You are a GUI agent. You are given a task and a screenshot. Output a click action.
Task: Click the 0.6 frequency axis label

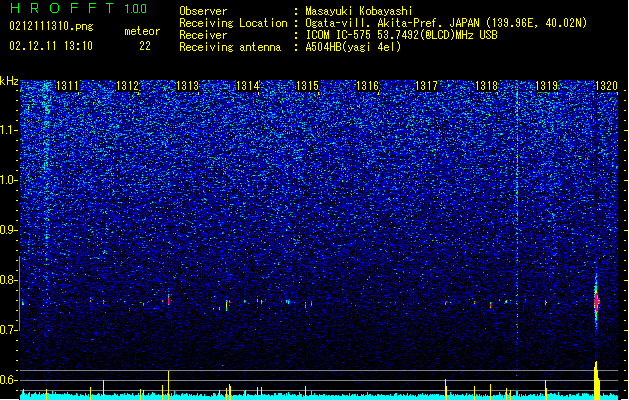click(9, 380)
